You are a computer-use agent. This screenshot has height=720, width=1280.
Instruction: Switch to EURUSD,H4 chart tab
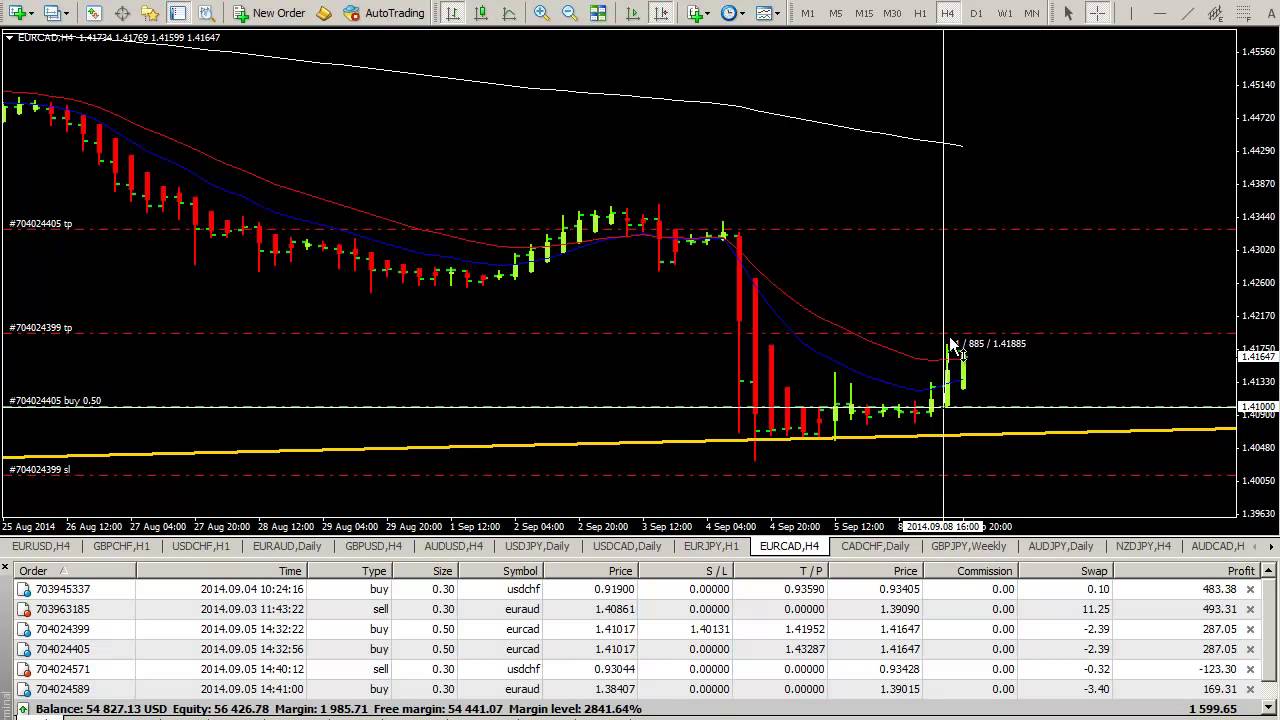point(41,546)
